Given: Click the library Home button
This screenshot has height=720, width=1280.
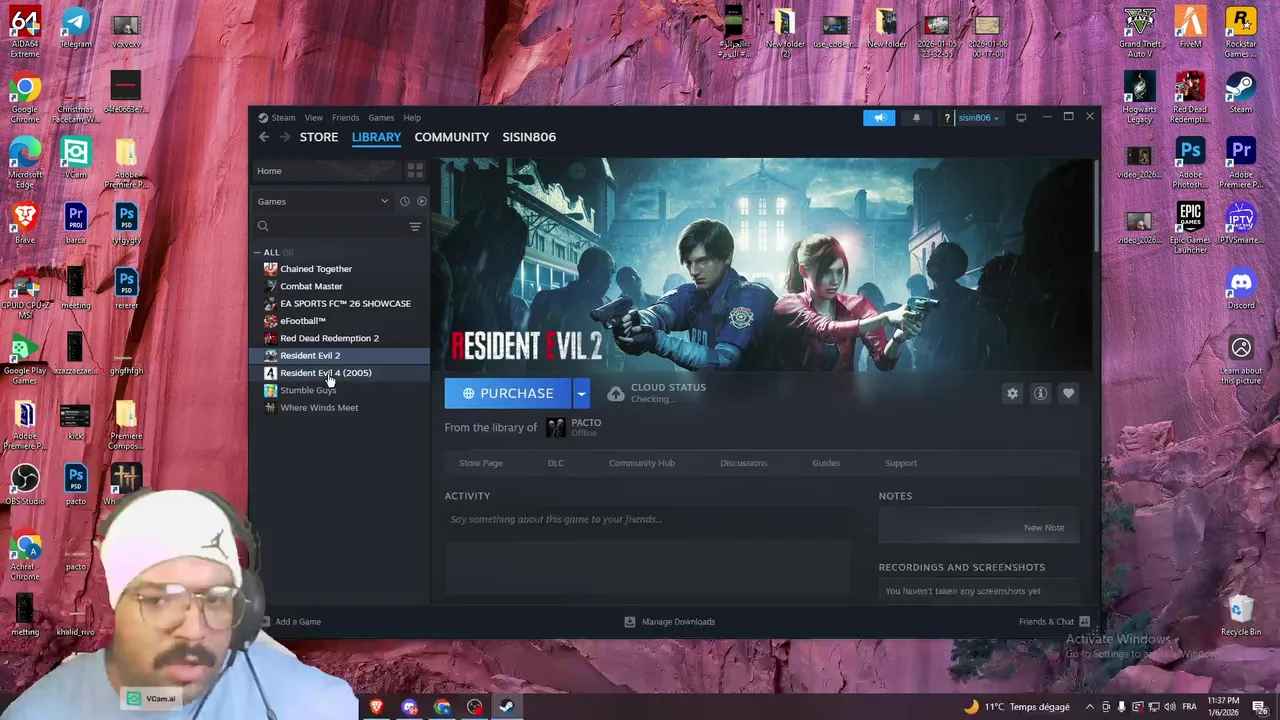Looking at the screenshot, I should pos(326,171).
